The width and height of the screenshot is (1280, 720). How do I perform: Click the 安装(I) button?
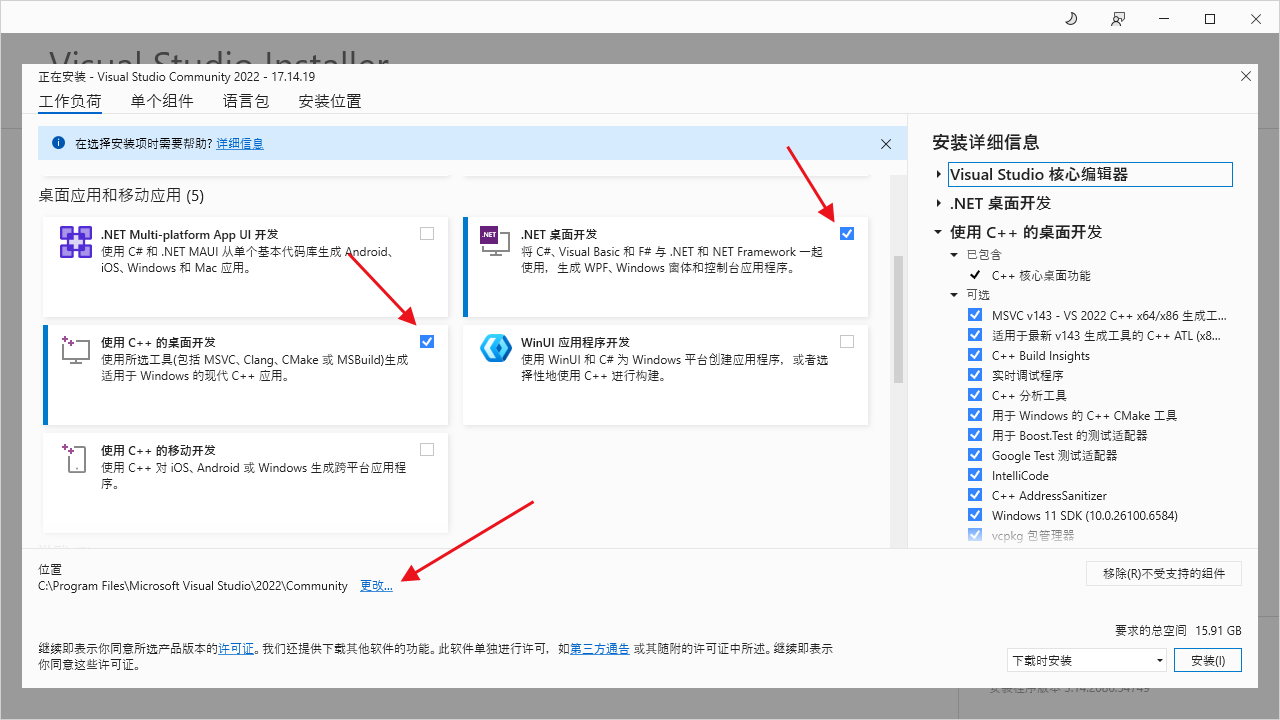(1207, 660)
